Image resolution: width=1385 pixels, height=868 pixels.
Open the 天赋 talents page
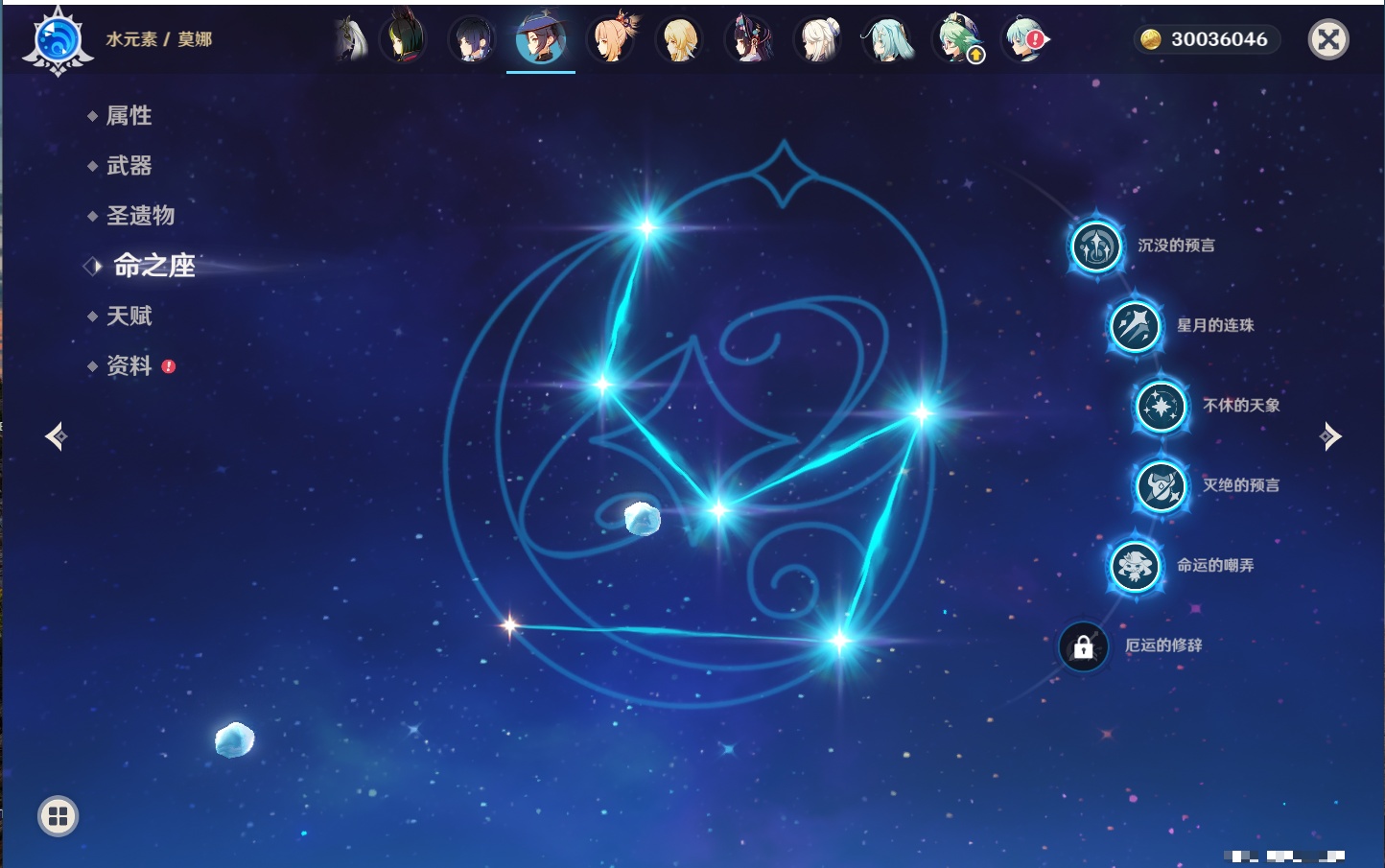[x=129, y=316]
